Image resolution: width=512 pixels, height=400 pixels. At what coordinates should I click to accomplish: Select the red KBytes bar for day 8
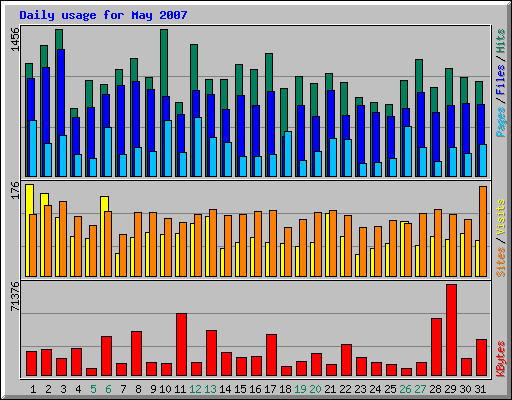point(136,354)
